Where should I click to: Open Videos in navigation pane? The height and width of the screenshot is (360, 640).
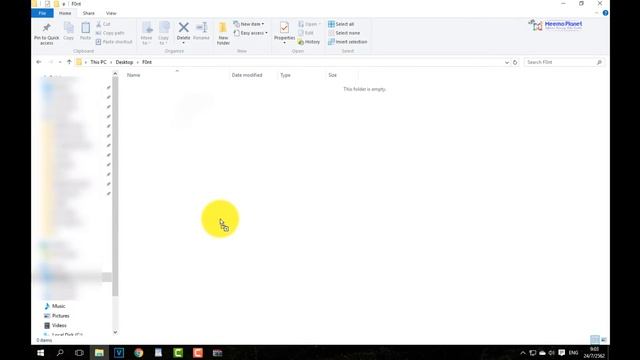pyautogui.click(x=55, y=325)
